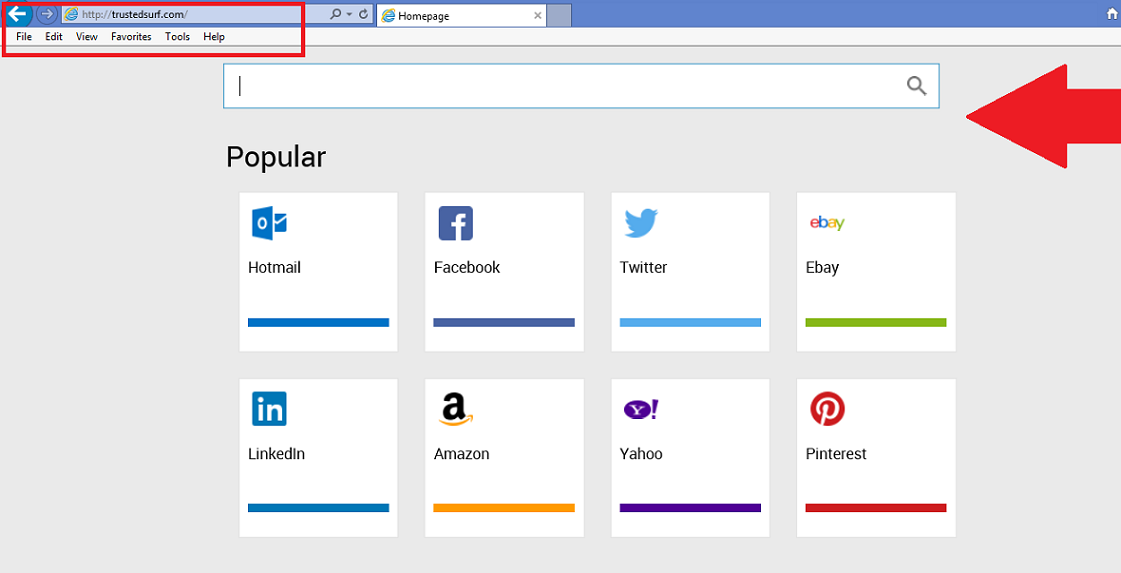
Task: Open the Favorites menu
Action: pos(131,37)
